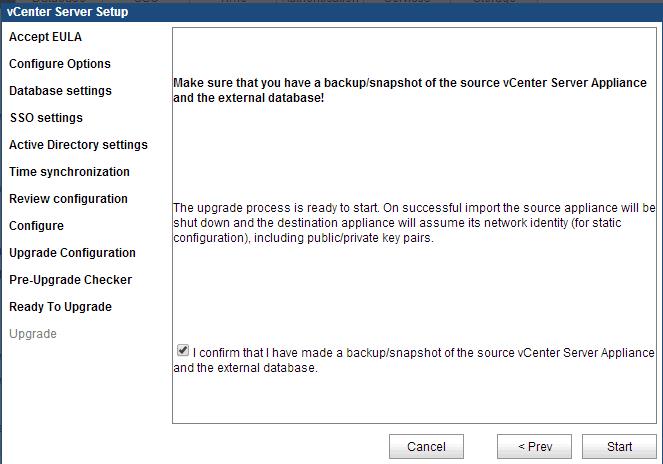
Task: Select the Active Directory settings step
Action: pos(78,145)
